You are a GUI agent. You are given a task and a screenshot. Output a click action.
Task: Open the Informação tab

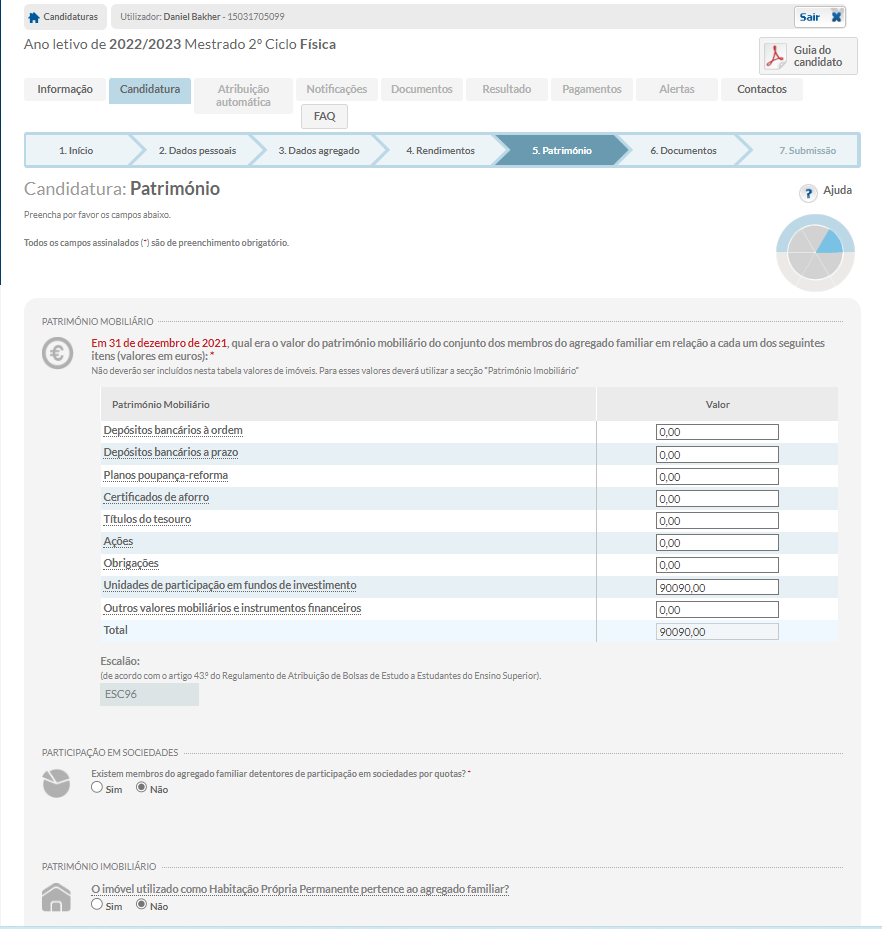(x=65, y=89)
